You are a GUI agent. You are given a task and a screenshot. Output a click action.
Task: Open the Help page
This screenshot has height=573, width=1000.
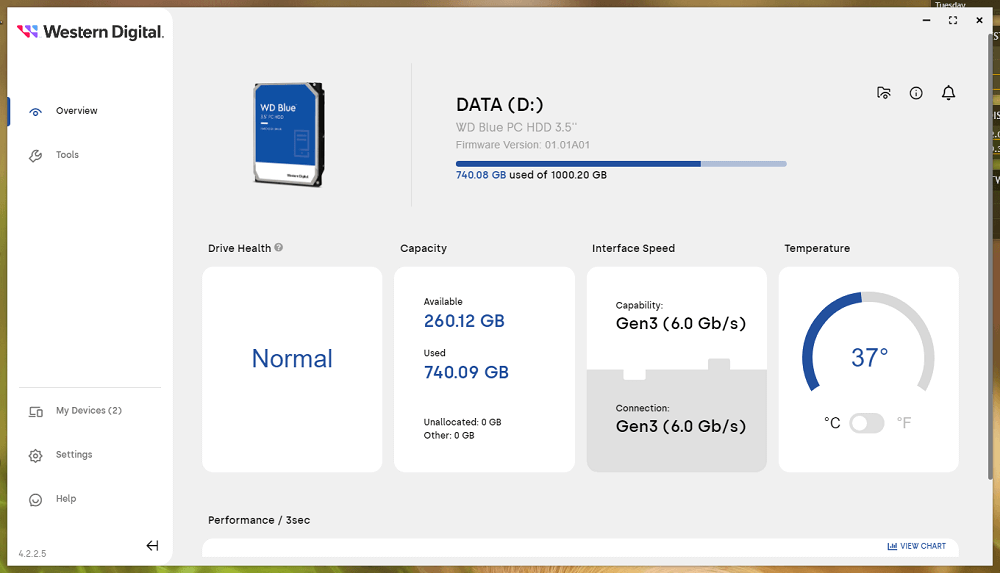(x=66, y=498)
